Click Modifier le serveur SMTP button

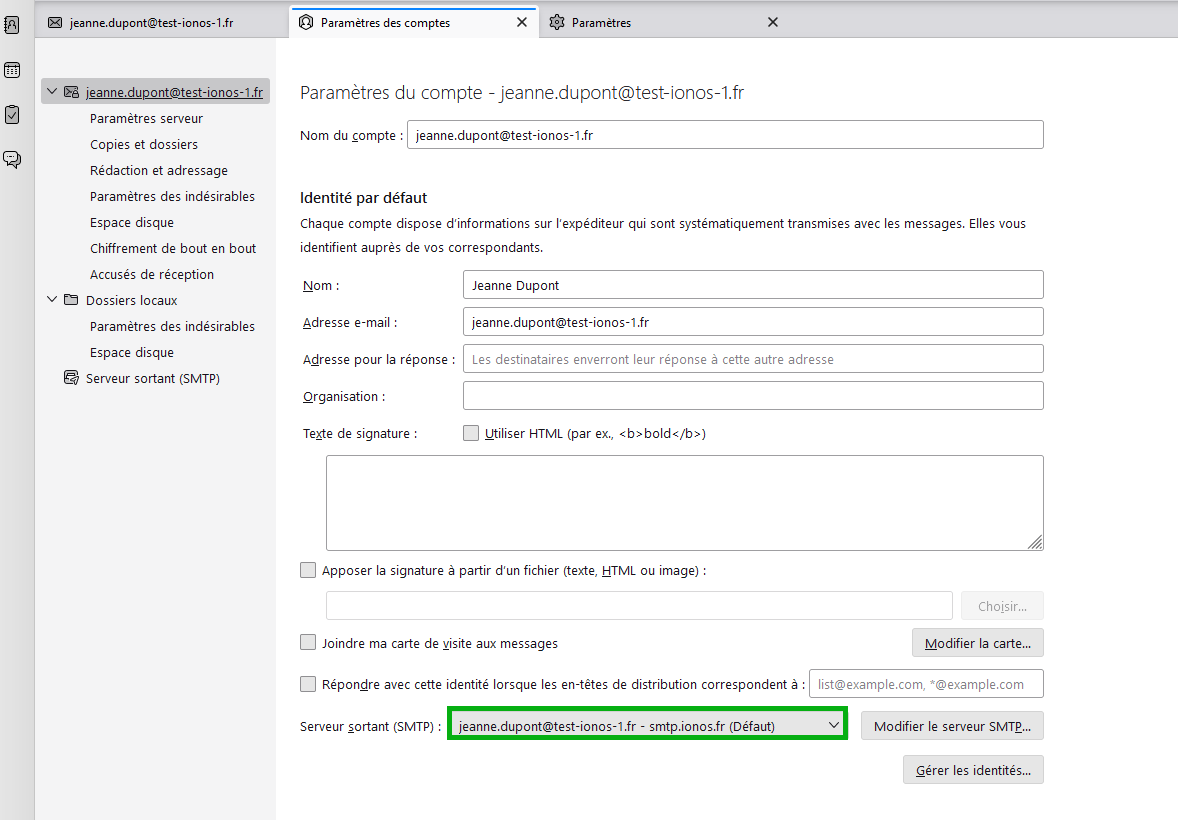952,726
